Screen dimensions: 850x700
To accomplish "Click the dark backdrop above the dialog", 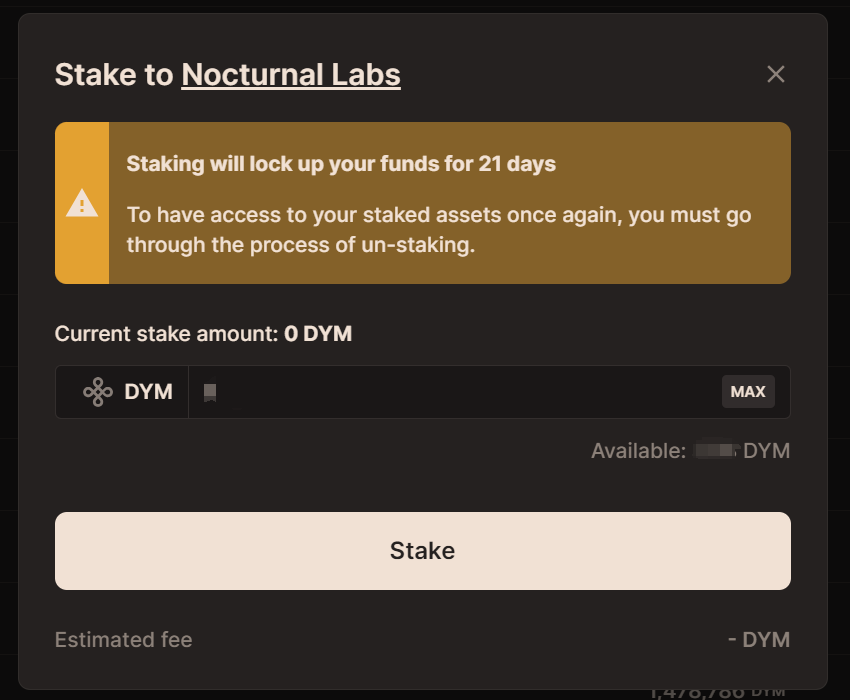I will [425, 6].
